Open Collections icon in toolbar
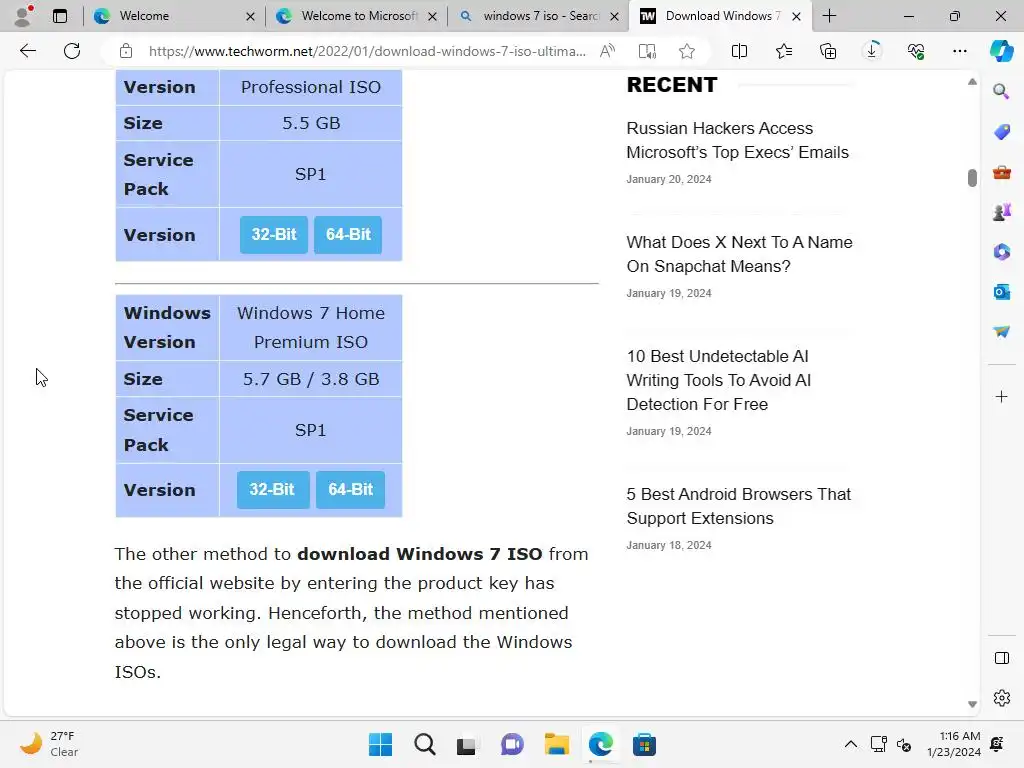Image resolution: width=1024 pixels, height=768 pixels. [x=827, y=51]
